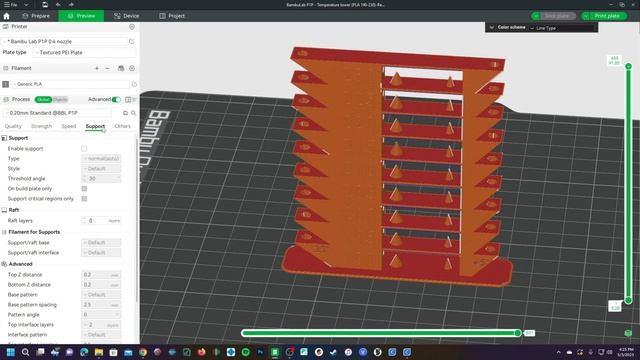Open Interface pattern dropdown
Screen dimensions: 640x360
(101, 335)
